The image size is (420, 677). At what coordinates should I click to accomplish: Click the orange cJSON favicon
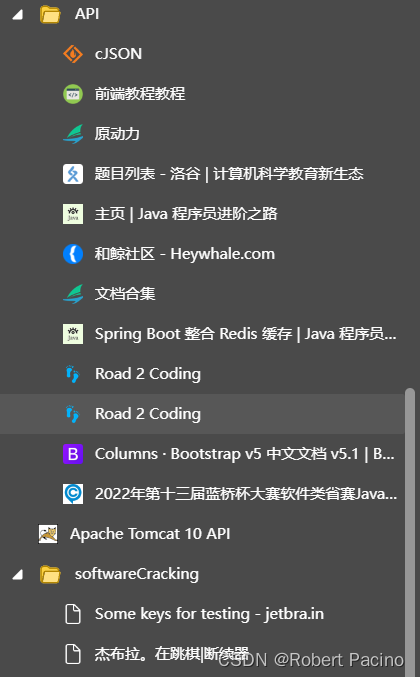point(73,54)
